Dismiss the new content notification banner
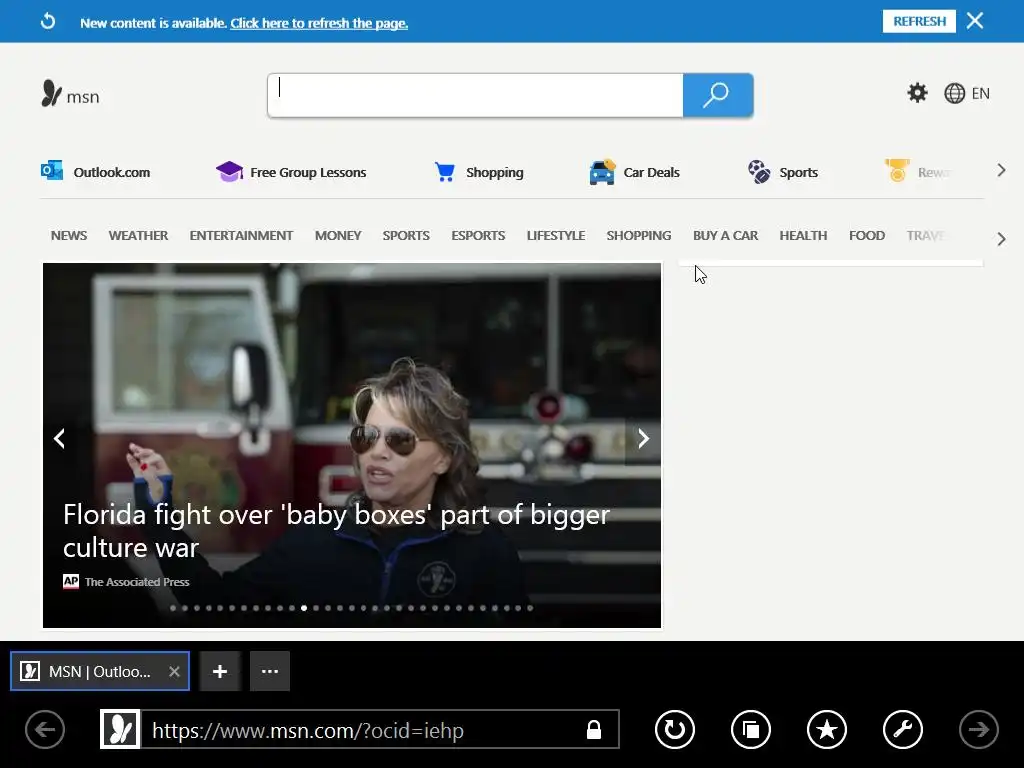This screenshot has width=1024, height=768. click(975, 21)
